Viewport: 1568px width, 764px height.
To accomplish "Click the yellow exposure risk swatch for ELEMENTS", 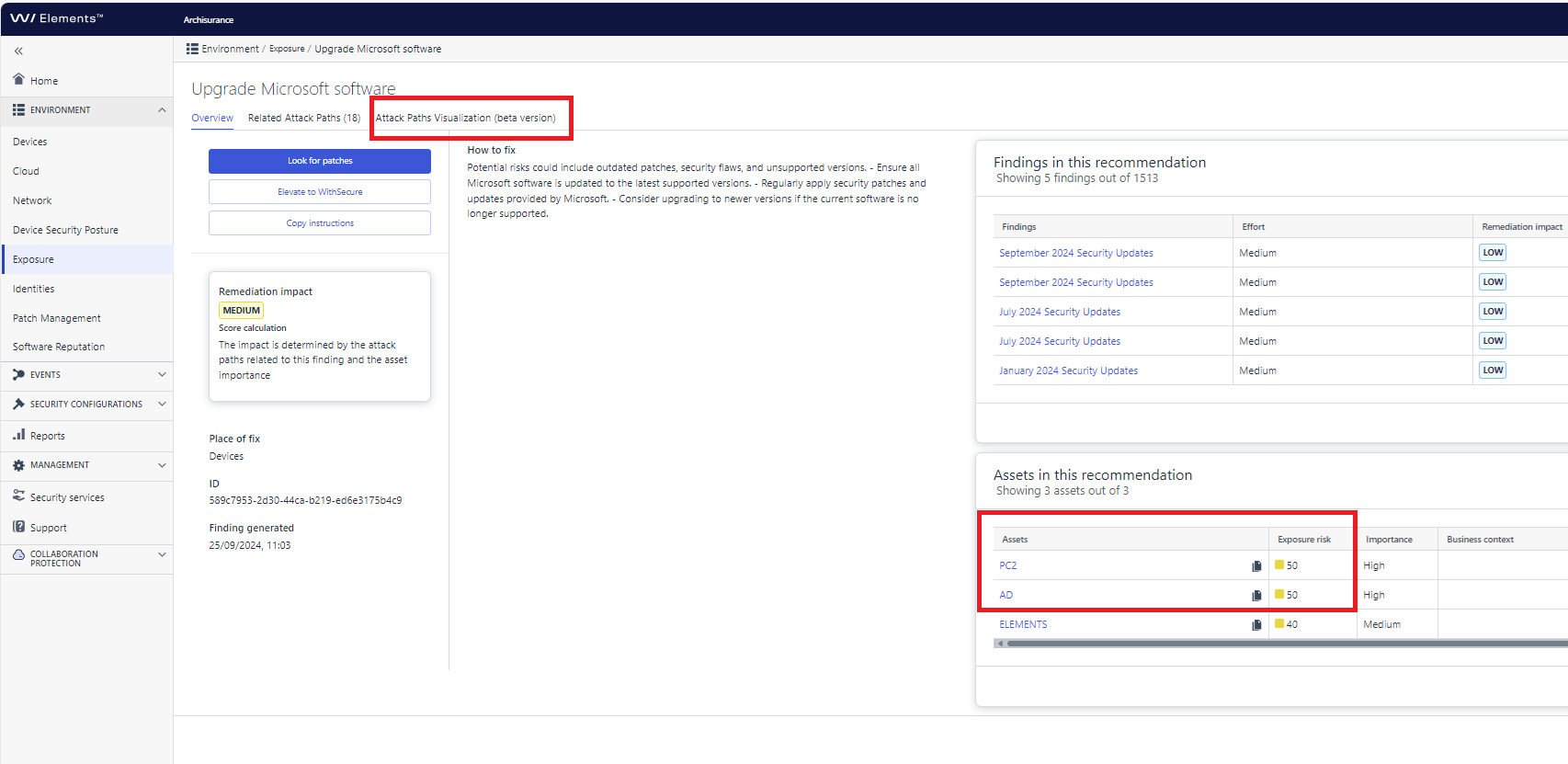I will pos(1279,623).
